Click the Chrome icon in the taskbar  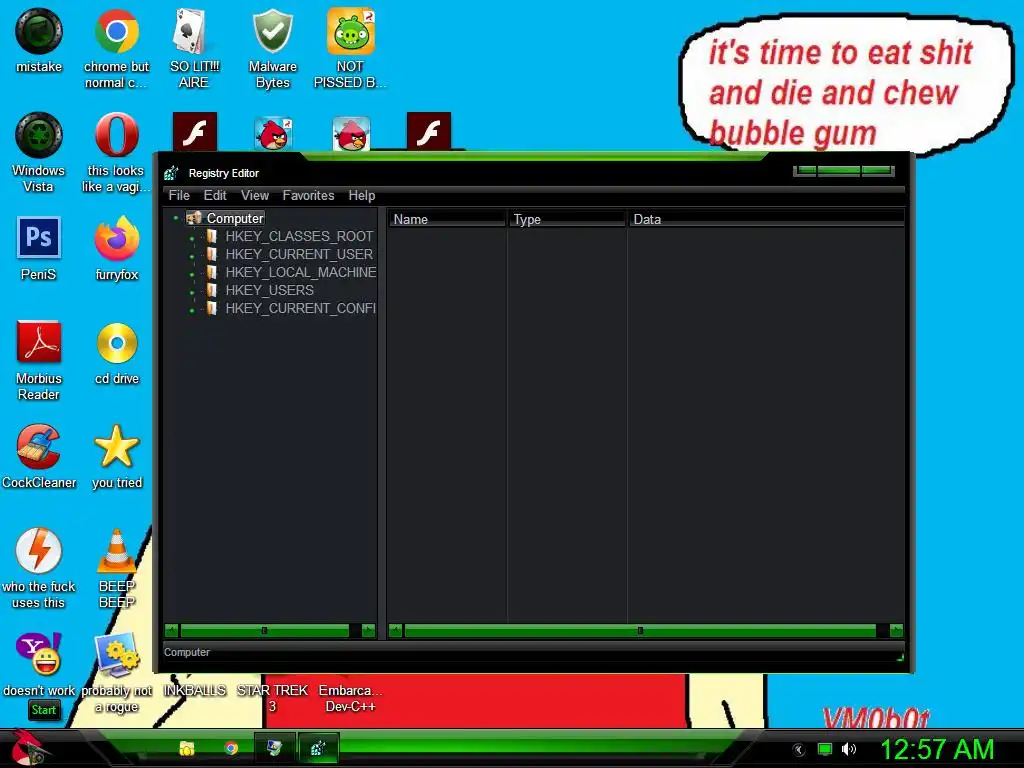click(231, 748)
